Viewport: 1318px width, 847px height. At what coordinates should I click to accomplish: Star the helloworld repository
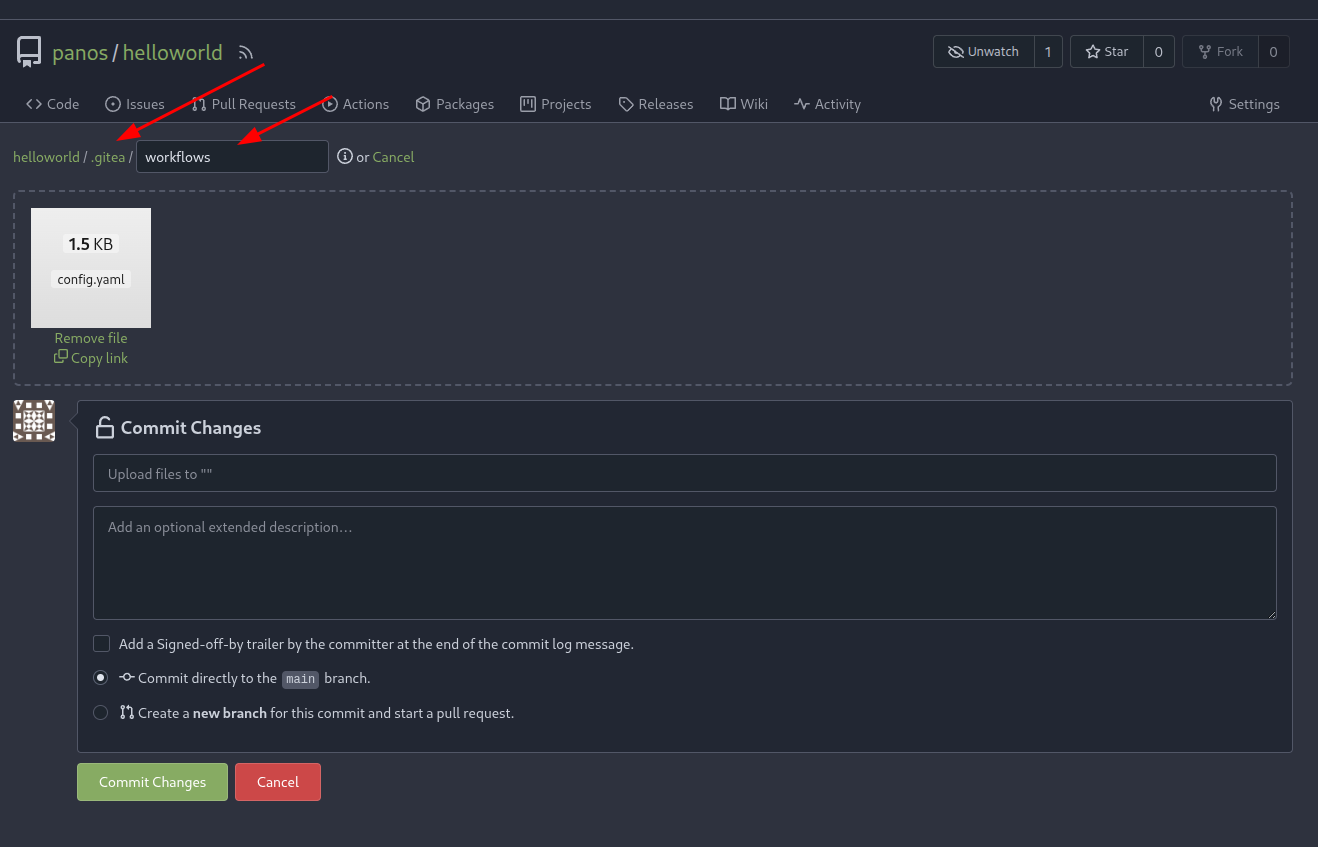1106,51
